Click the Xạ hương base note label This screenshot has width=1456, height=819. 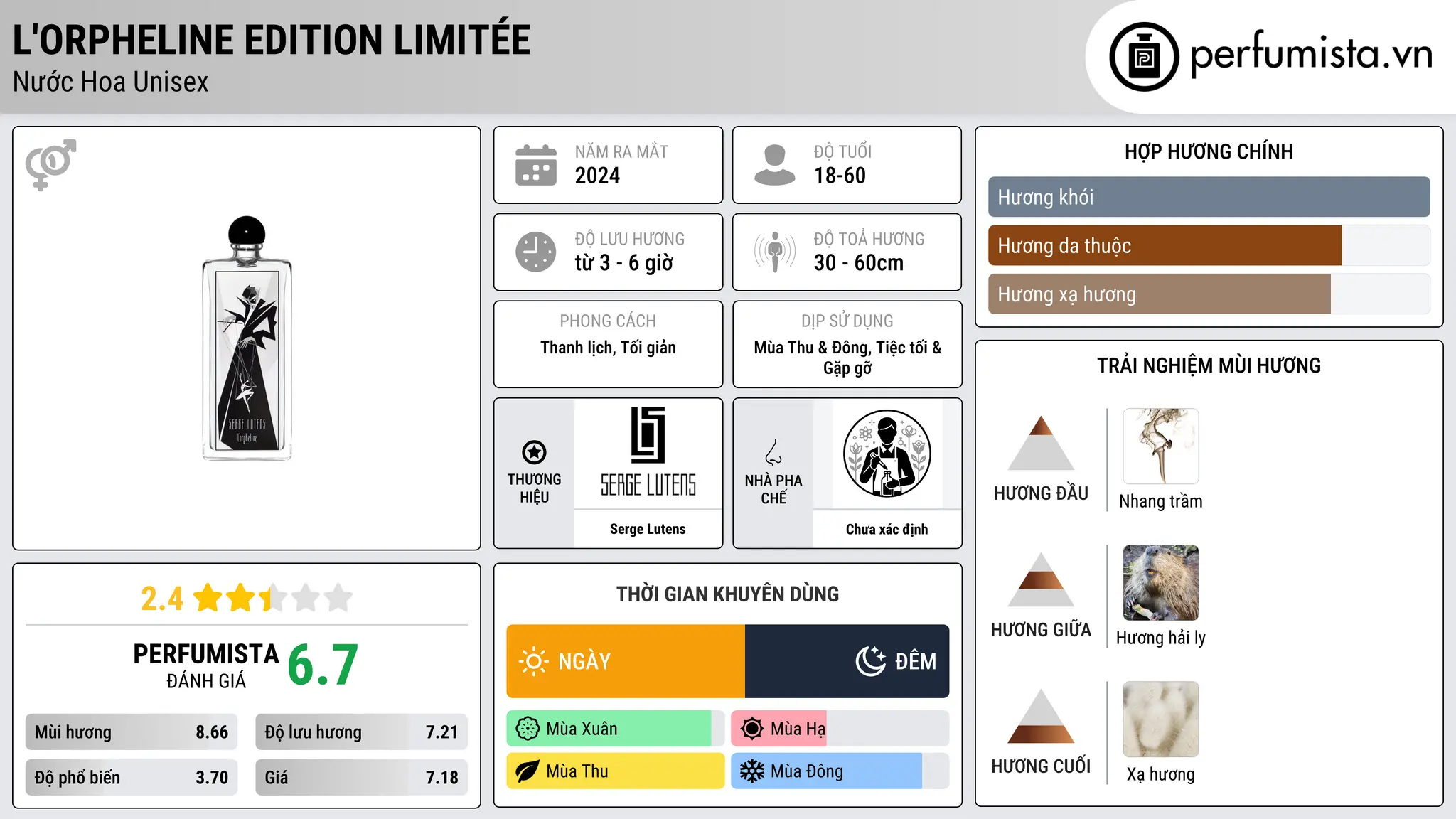tap(1161, 774)
